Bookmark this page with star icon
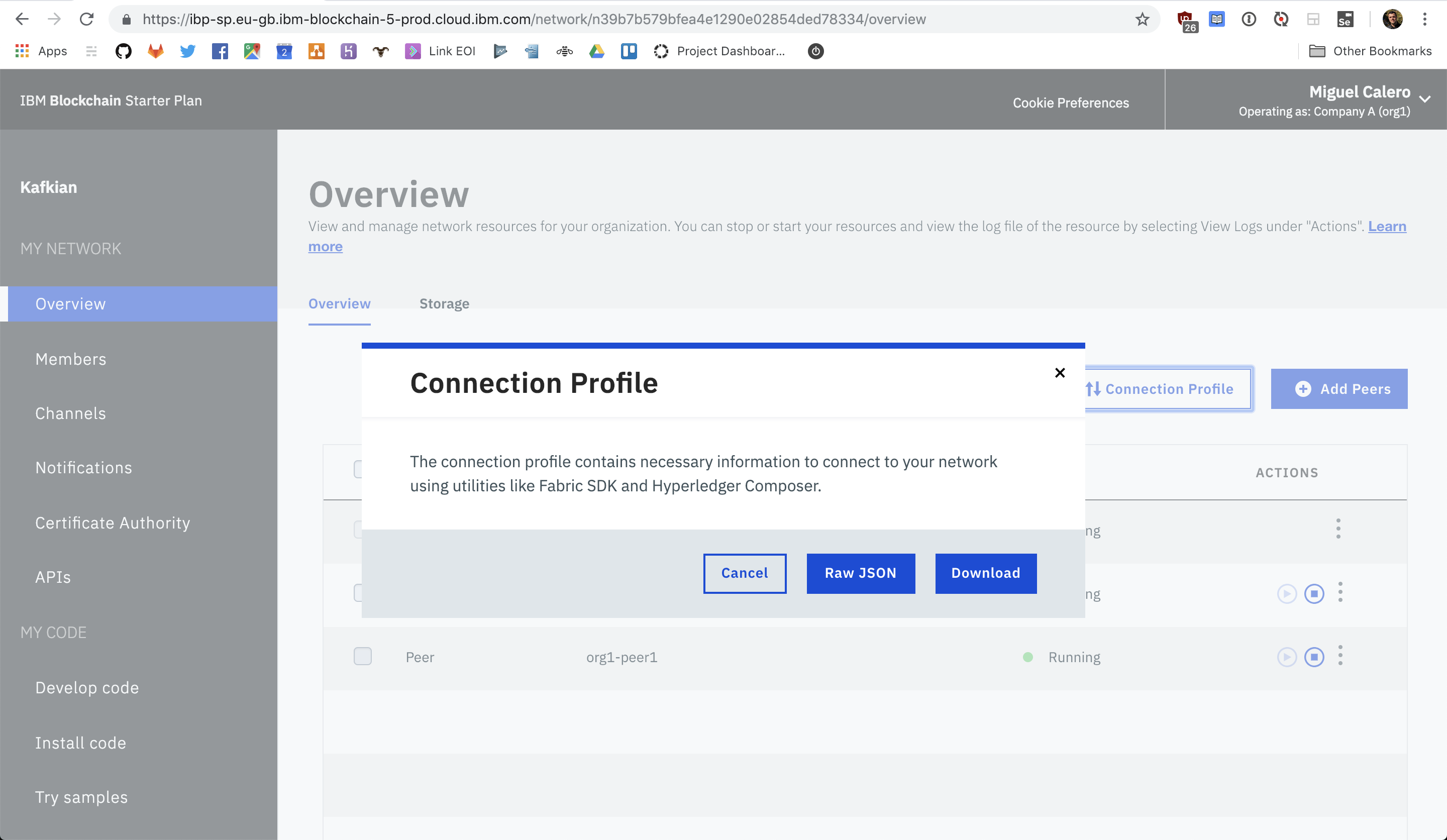This screenshot has width=1447, height=840. [1142, 20]
